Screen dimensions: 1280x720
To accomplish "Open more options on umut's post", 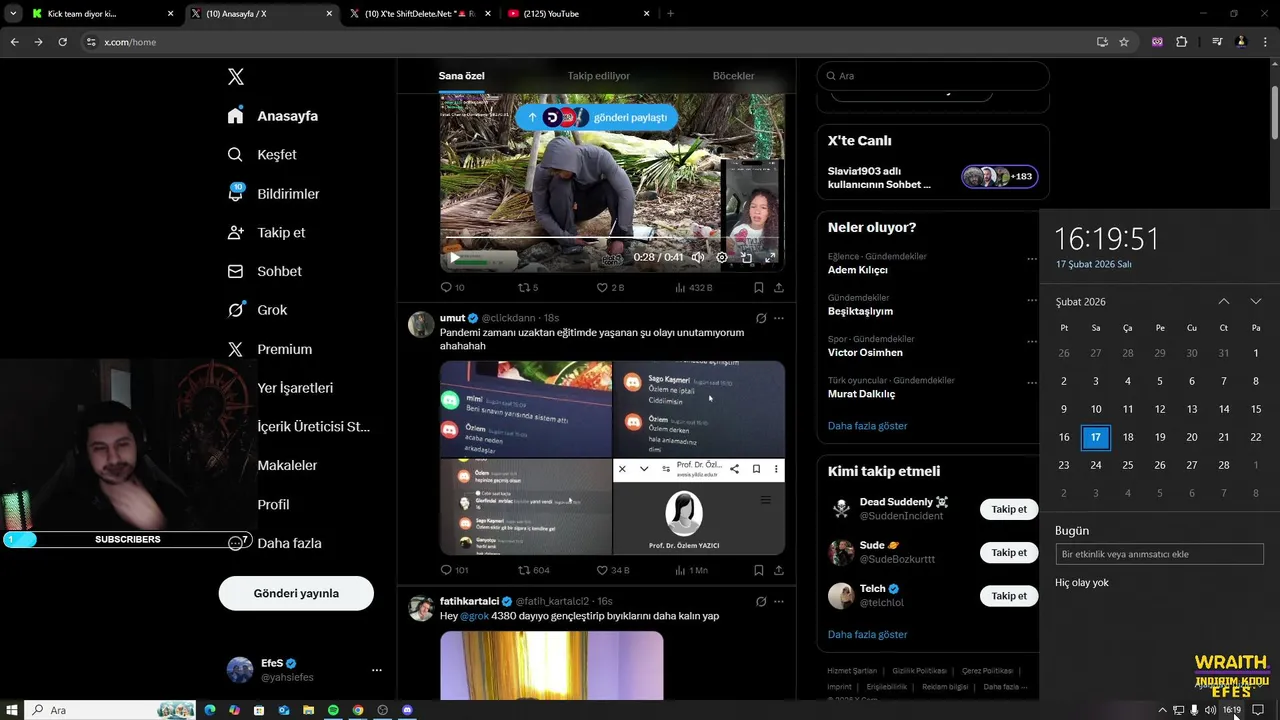I will [779, 318].
